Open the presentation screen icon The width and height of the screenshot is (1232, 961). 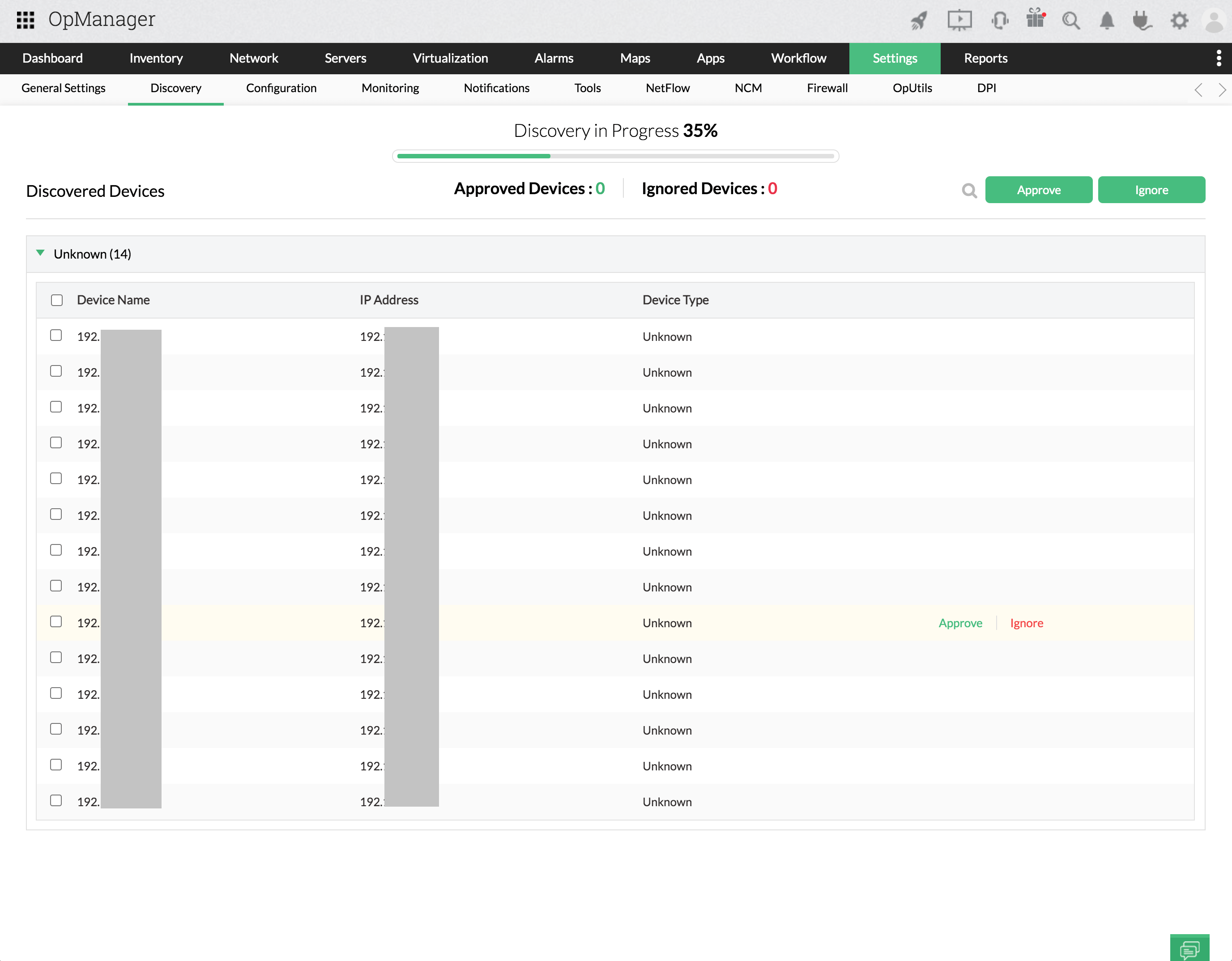coord(959,21)
